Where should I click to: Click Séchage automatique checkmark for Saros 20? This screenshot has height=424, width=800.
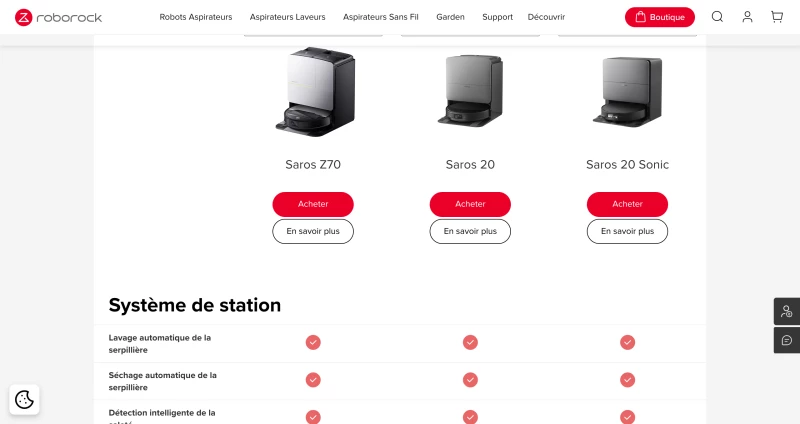tap(470, 380)
